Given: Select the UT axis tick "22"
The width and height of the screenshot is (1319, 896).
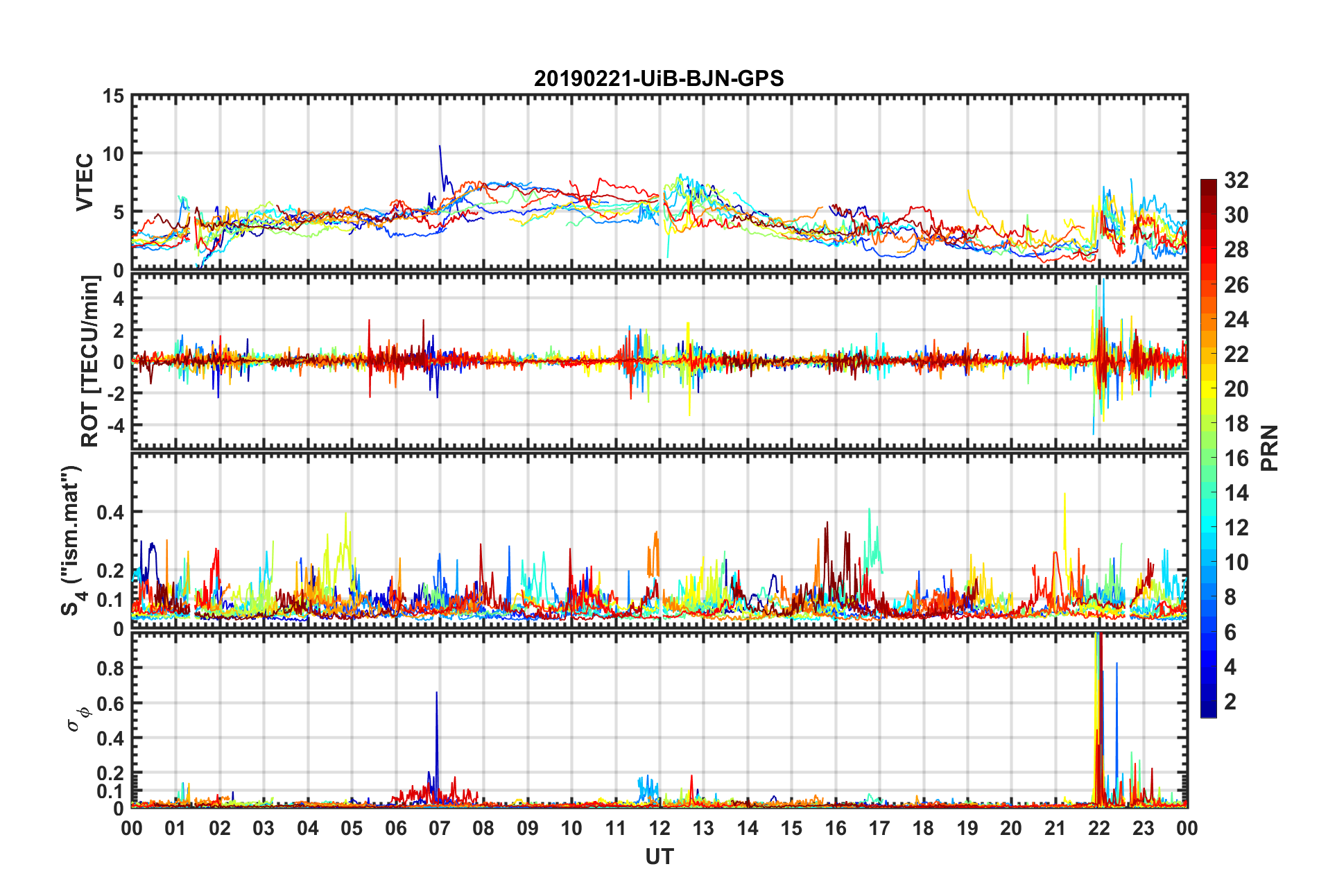Looking at the screenshot, I should click(x=1099, y=828).
